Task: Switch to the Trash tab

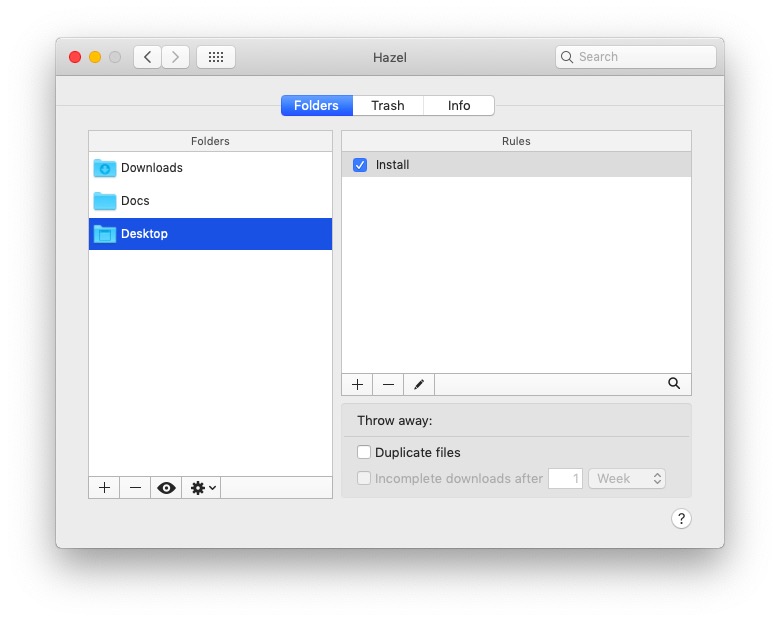Action: (x=388, y=105)
